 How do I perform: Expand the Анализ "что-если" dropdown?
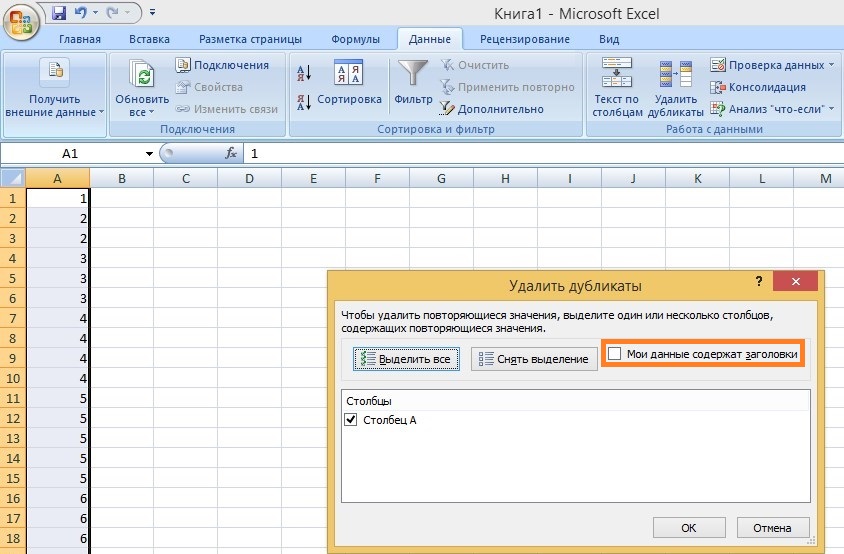[x=828, y=109]
